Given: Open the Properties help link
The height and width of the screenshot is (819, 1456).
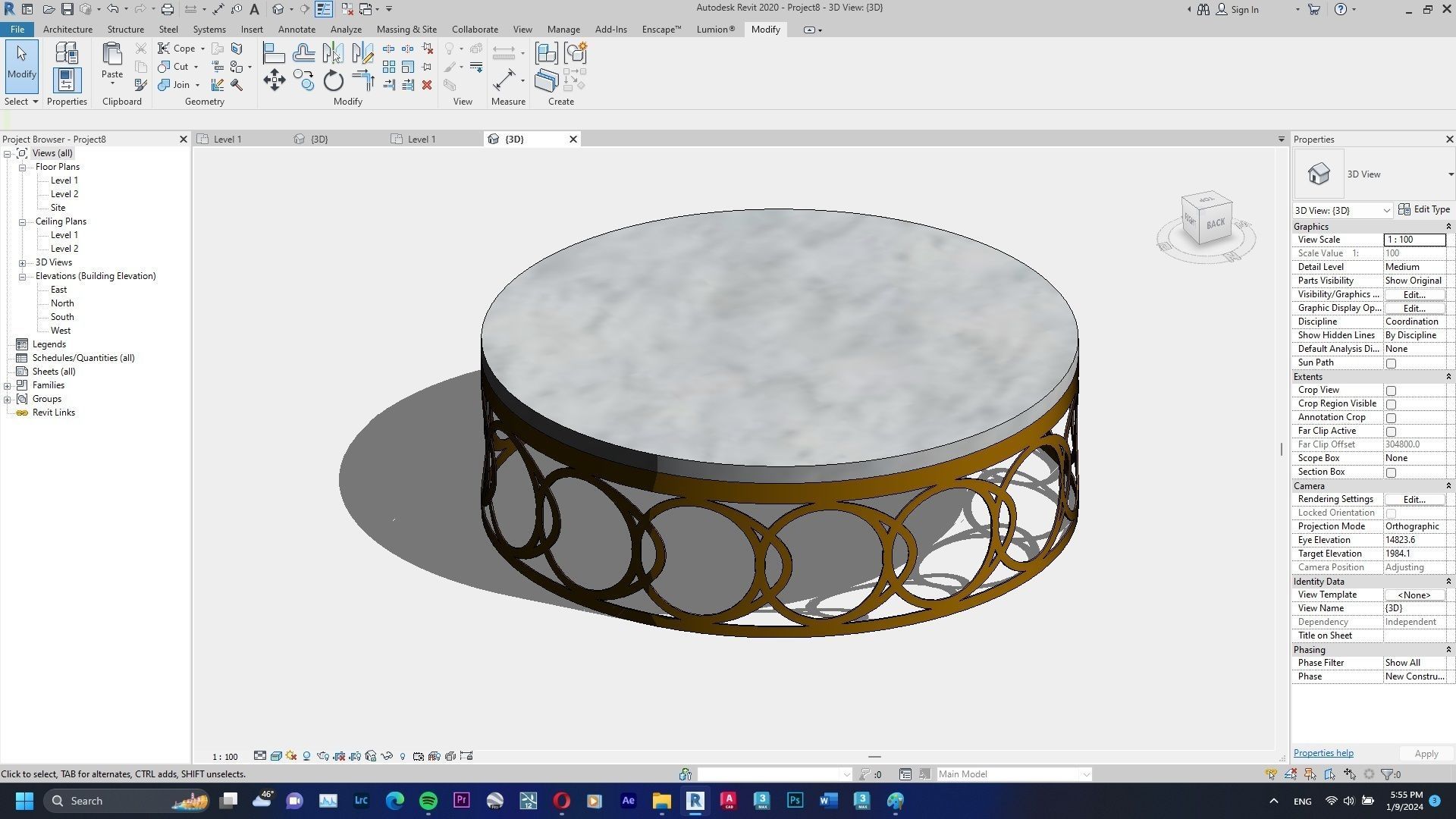Looking at the screenshot, I should point(1323,753).
